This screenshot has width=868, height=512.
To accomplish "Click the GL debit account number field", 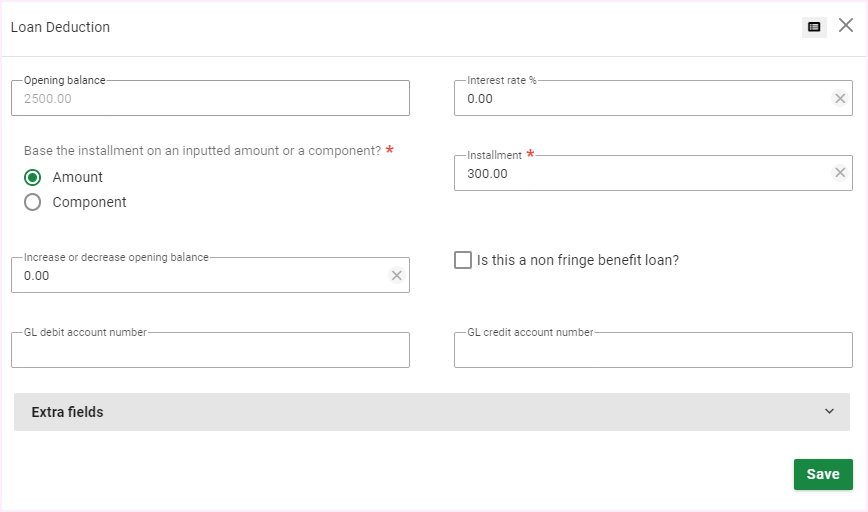I will tap(210, 351).
